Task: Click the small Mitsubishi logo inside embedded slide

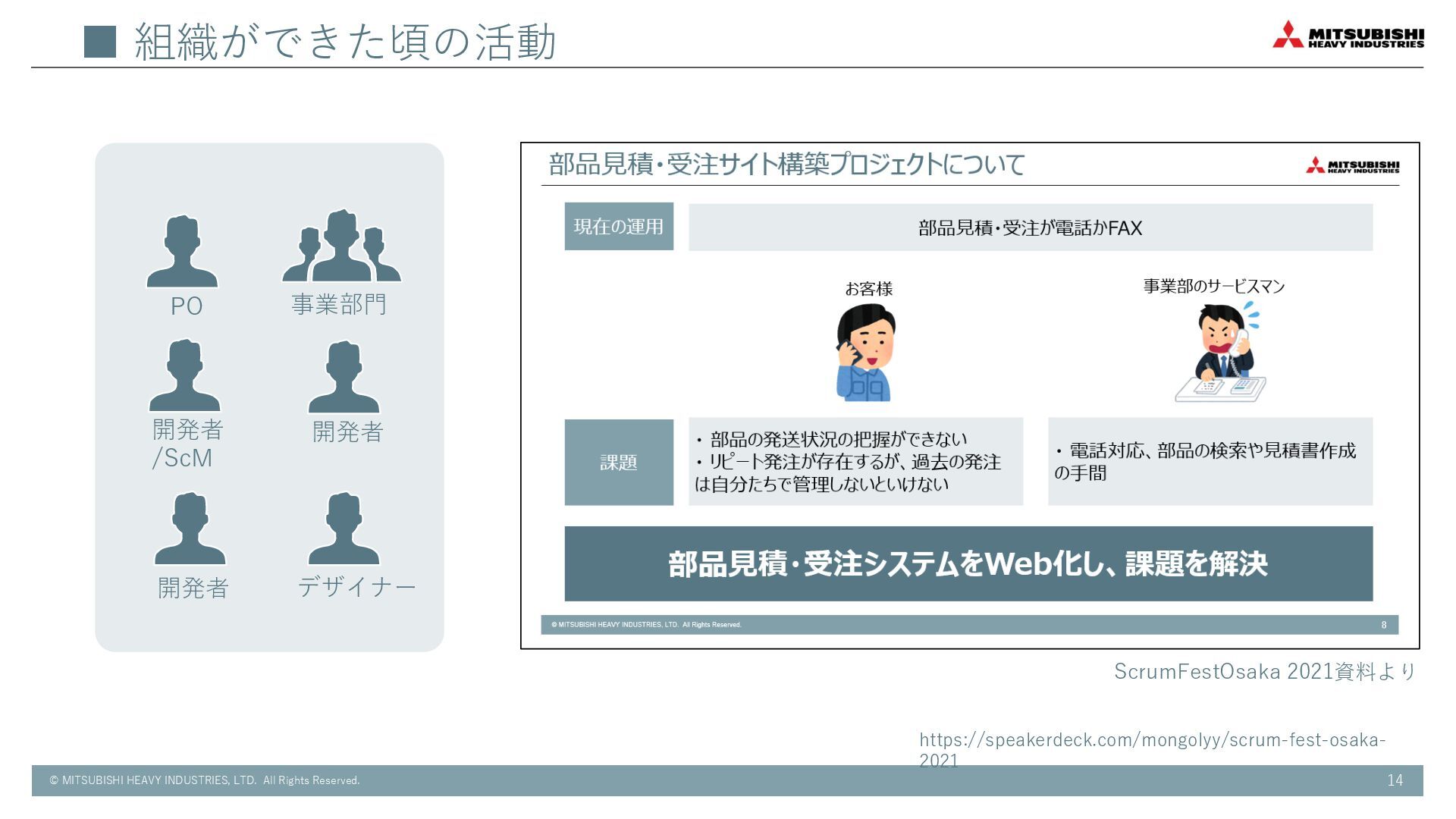Action: [1352, 165]
